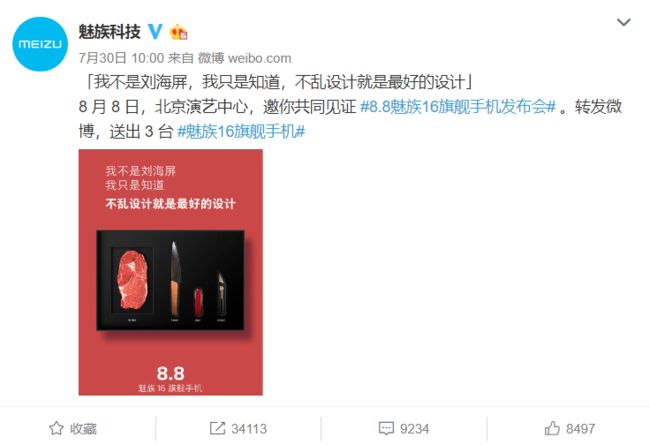Screen dimensions: 650x445
Task: Open hashtag #8.8魅族16旗舰手机发布会#
Action: click(458, 107)
